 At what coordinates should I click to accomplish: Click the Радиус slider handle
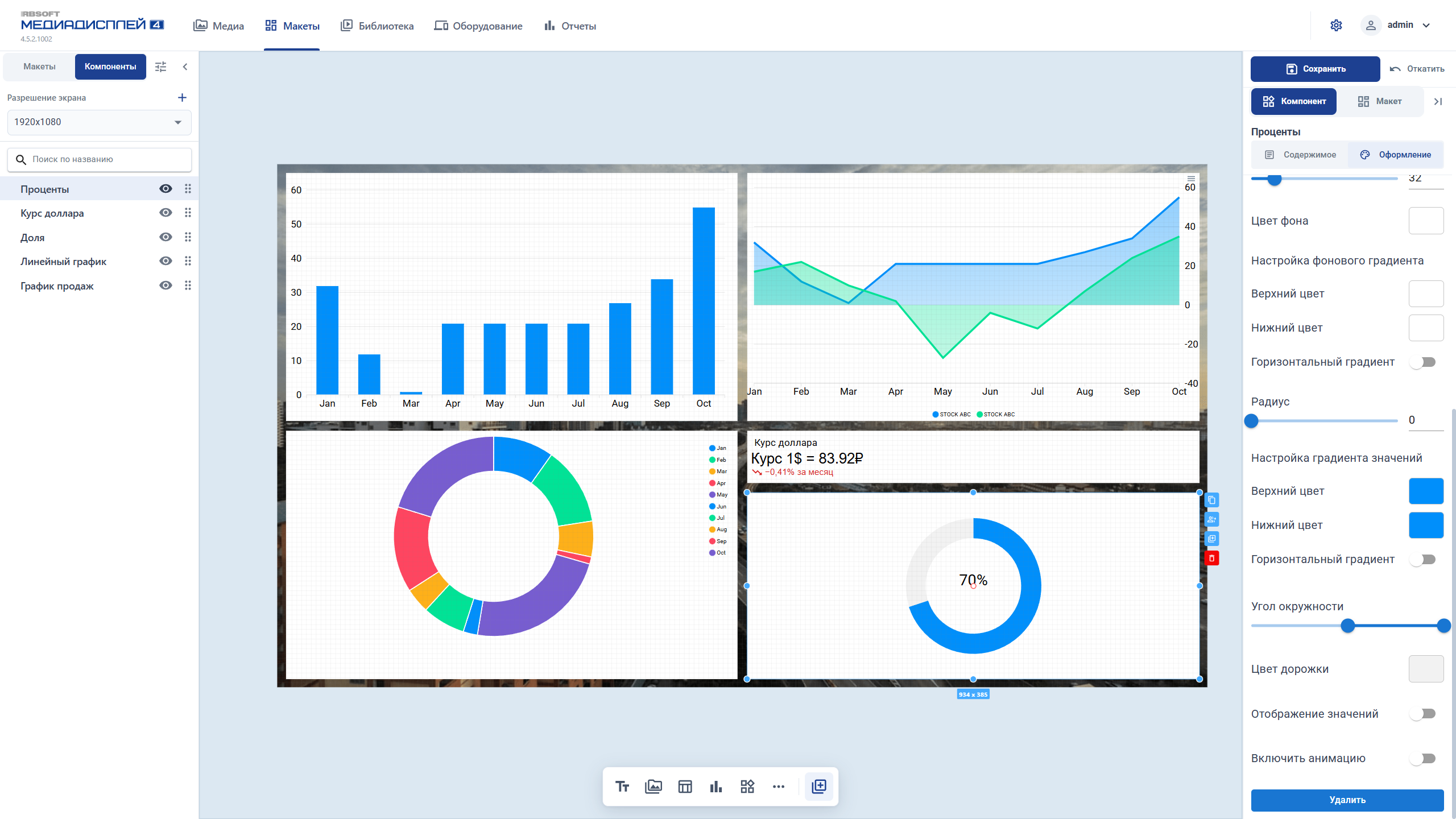1251,421
